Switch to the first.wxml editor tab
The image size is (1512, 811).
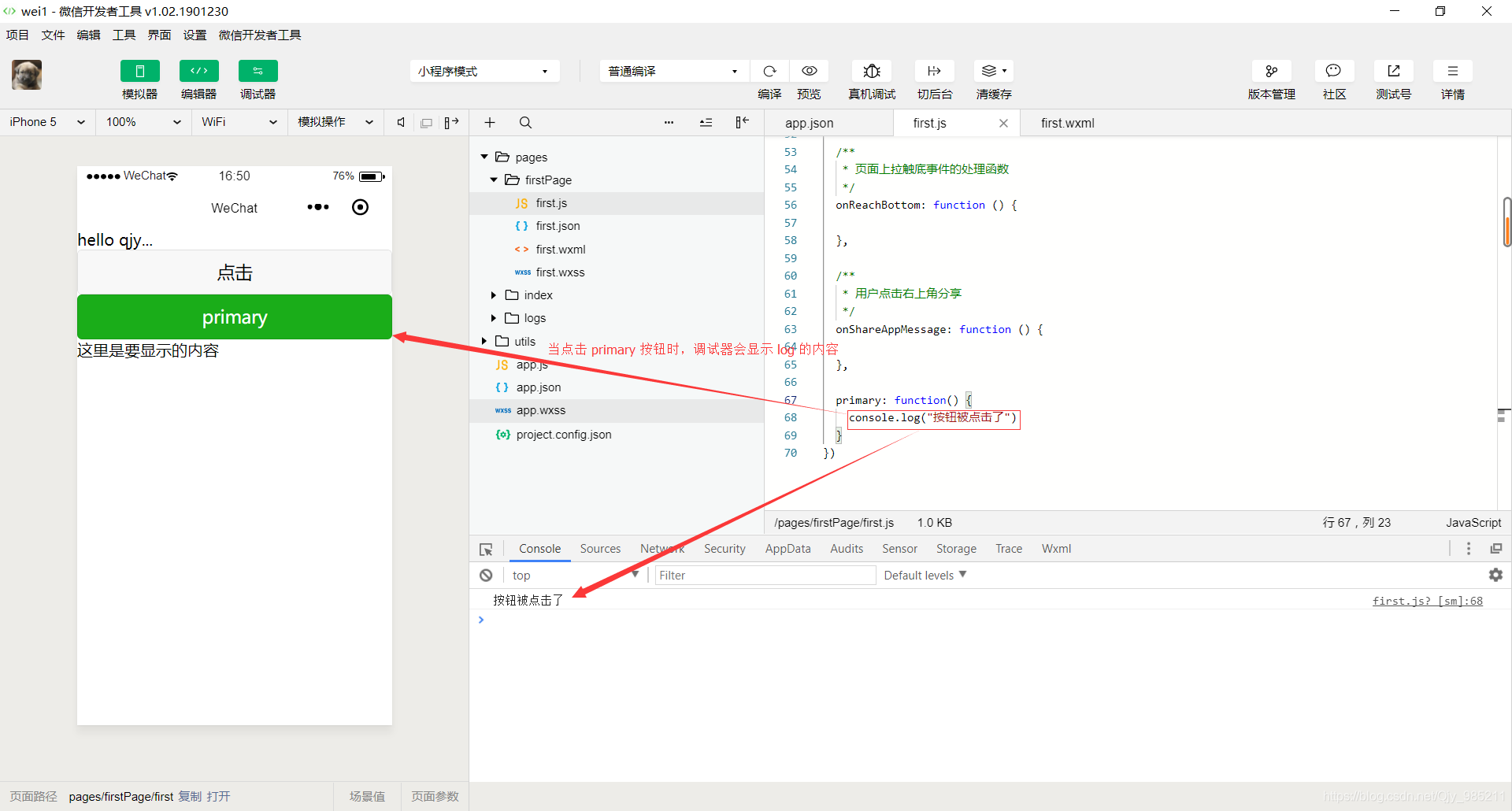(x=1068, y=123)
